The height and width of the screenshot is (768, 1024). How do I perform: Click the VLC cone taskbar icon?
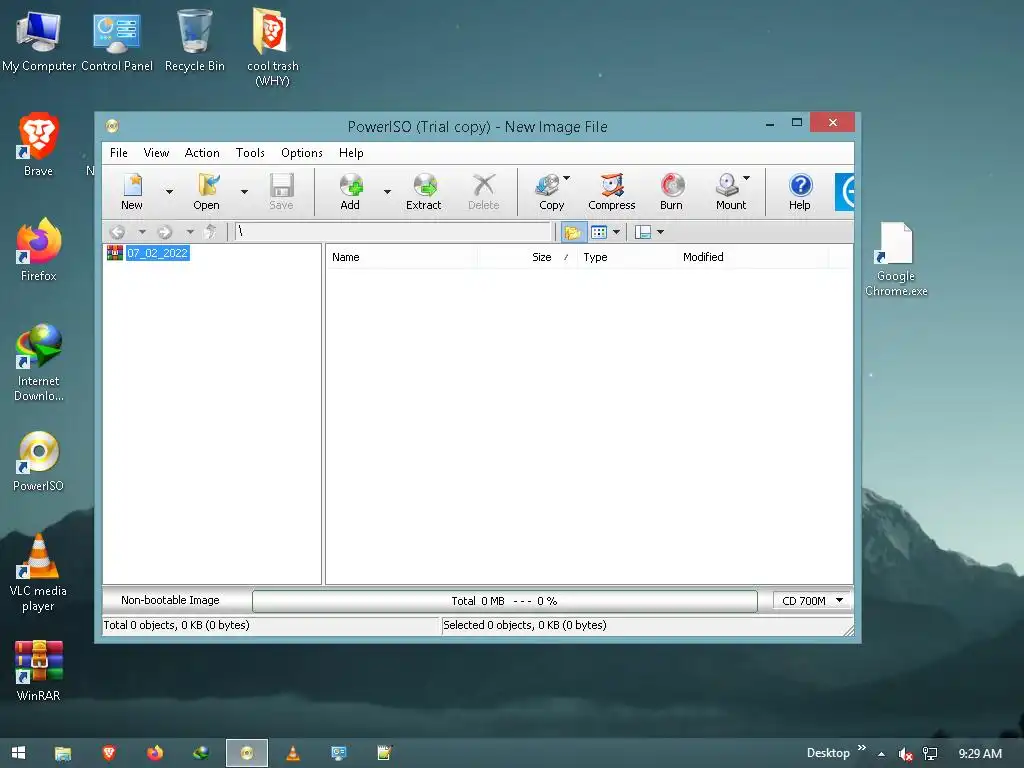pos(293,753)
